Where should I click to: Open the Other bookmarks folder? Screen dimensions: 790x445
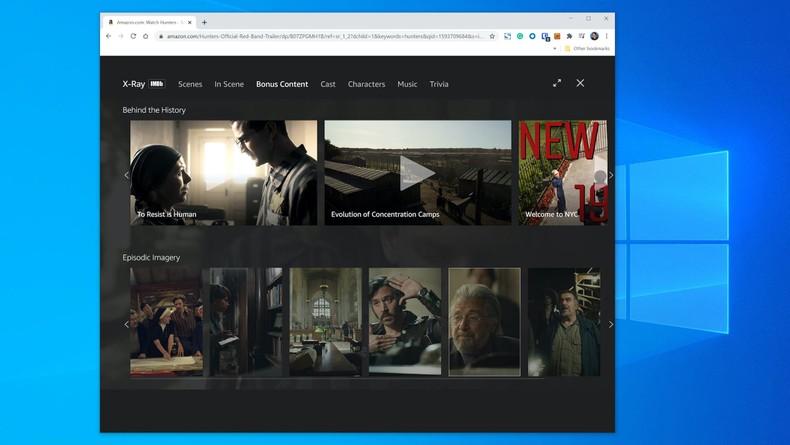click(589, 48)
